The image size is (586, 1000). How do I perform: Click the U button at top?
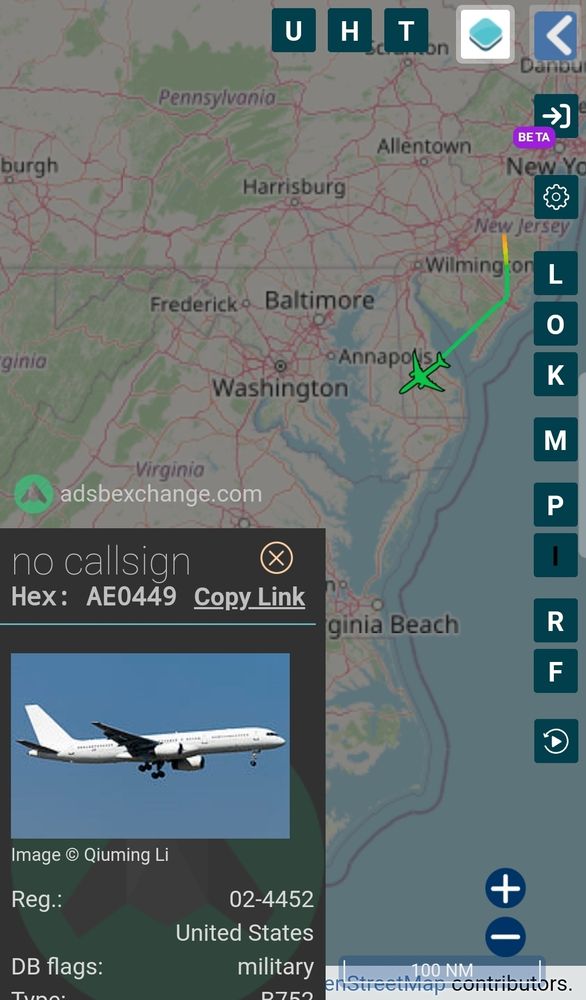click(x=293, y=30)
